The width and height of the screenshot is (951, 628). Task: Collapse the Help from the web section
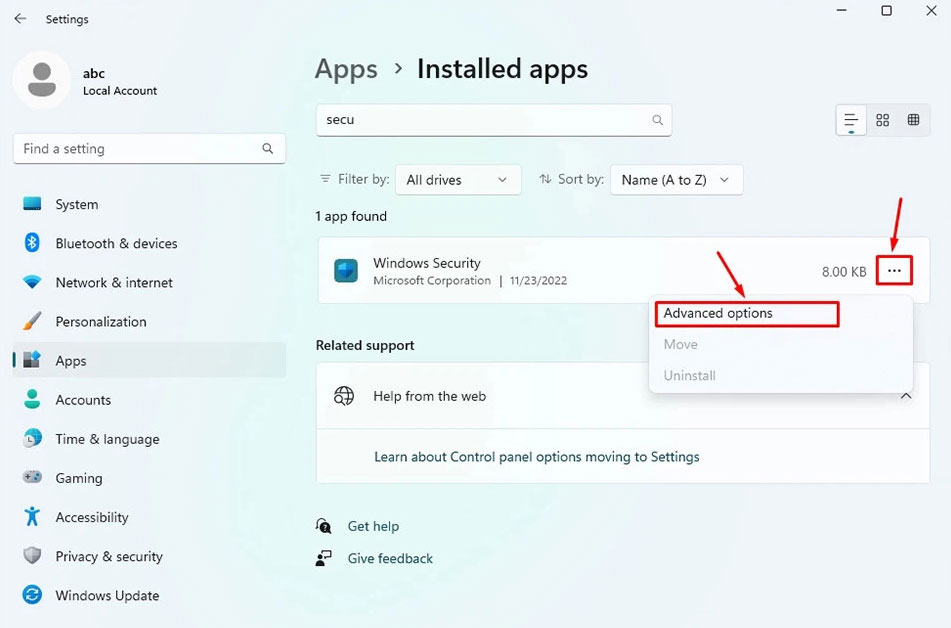[x=906, y=395]
